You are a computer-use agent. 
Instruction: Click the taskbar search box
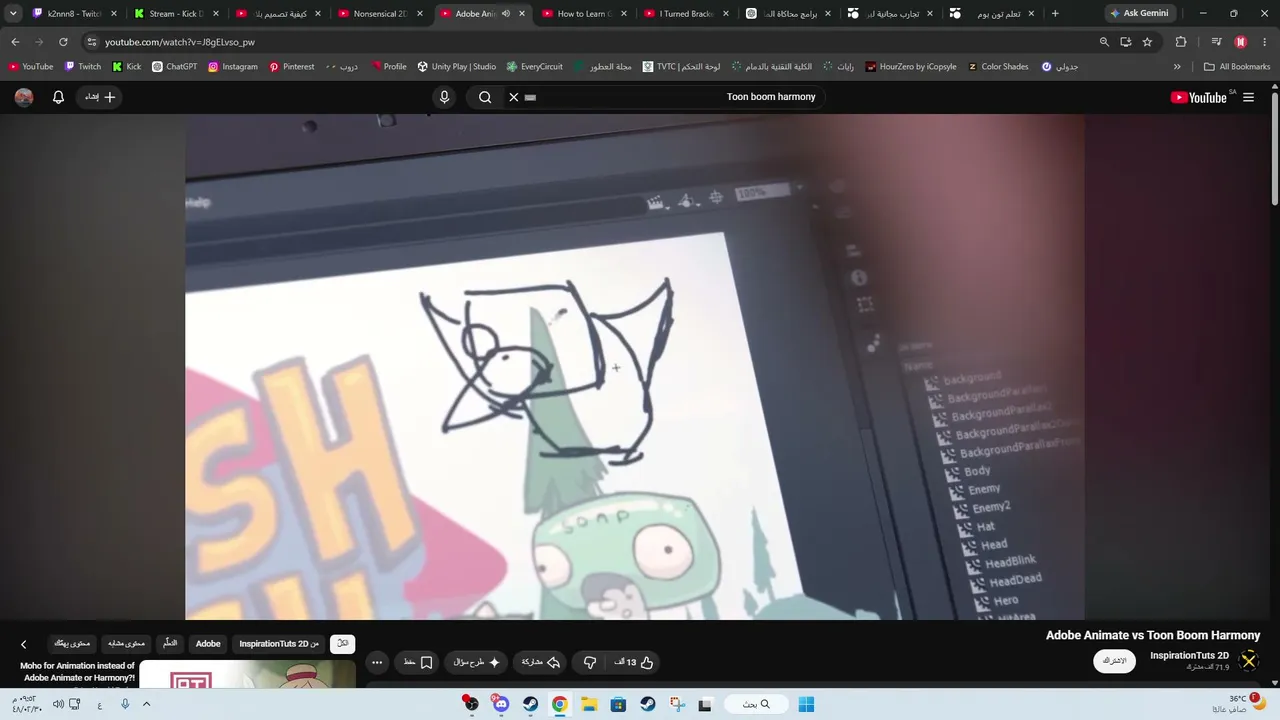pos(756,704)
